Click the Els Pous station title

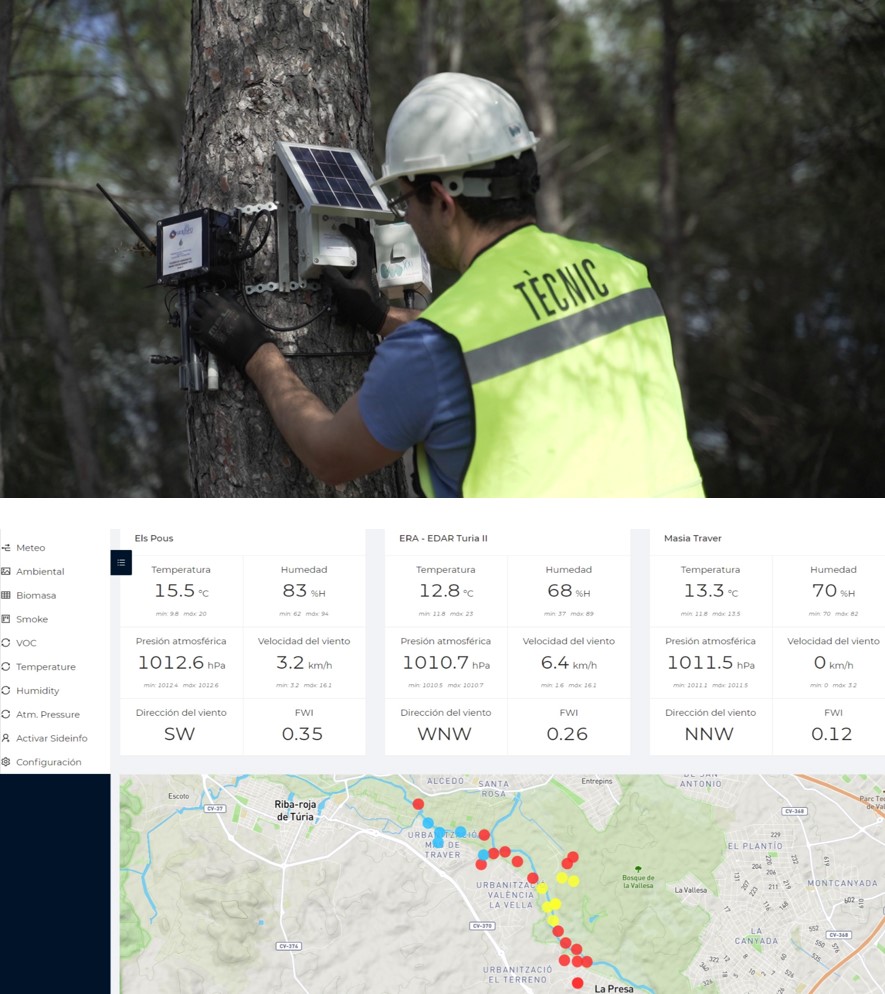coord(154,538)
